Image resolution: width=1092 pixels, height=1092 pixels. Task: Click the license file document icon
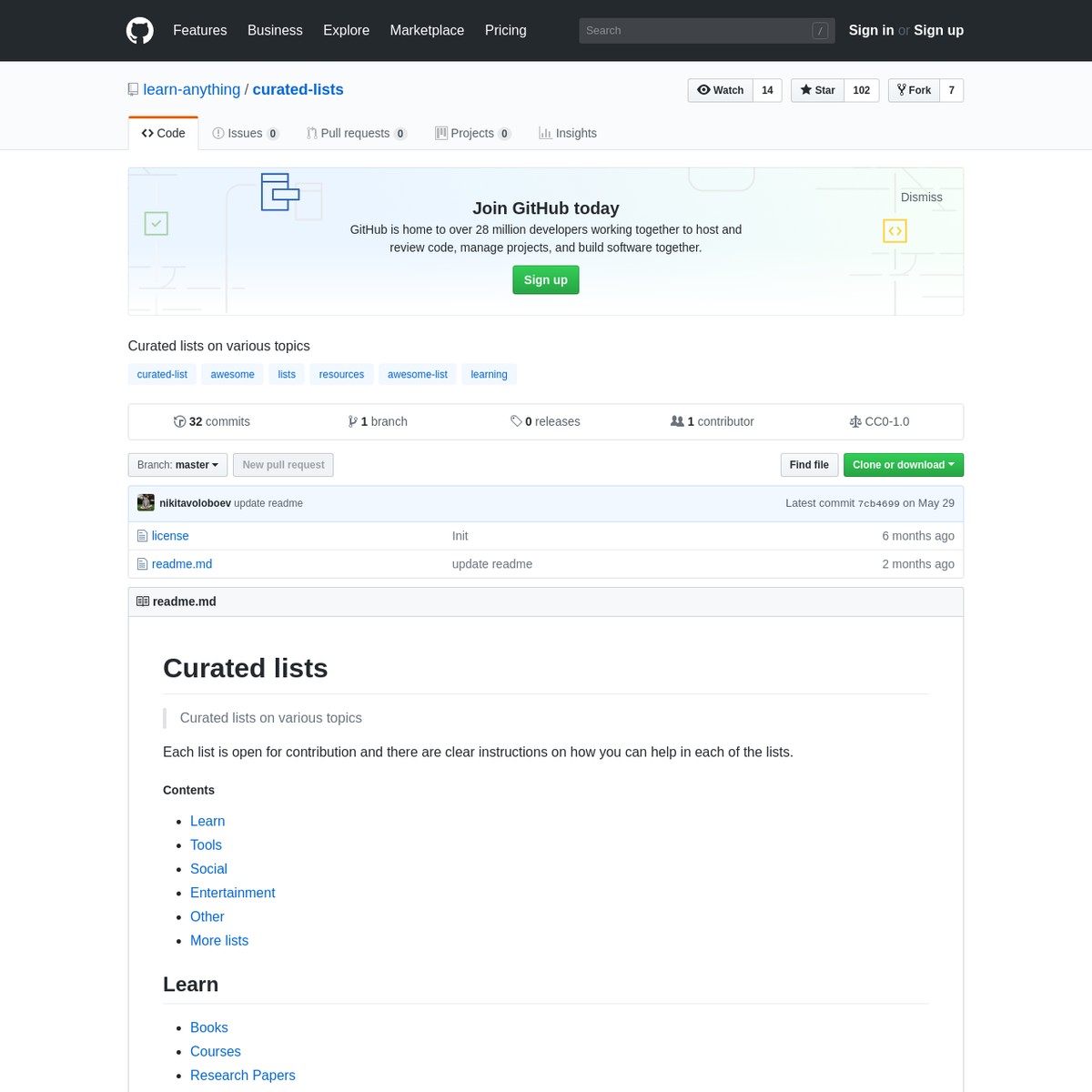[x=142, y=536]
